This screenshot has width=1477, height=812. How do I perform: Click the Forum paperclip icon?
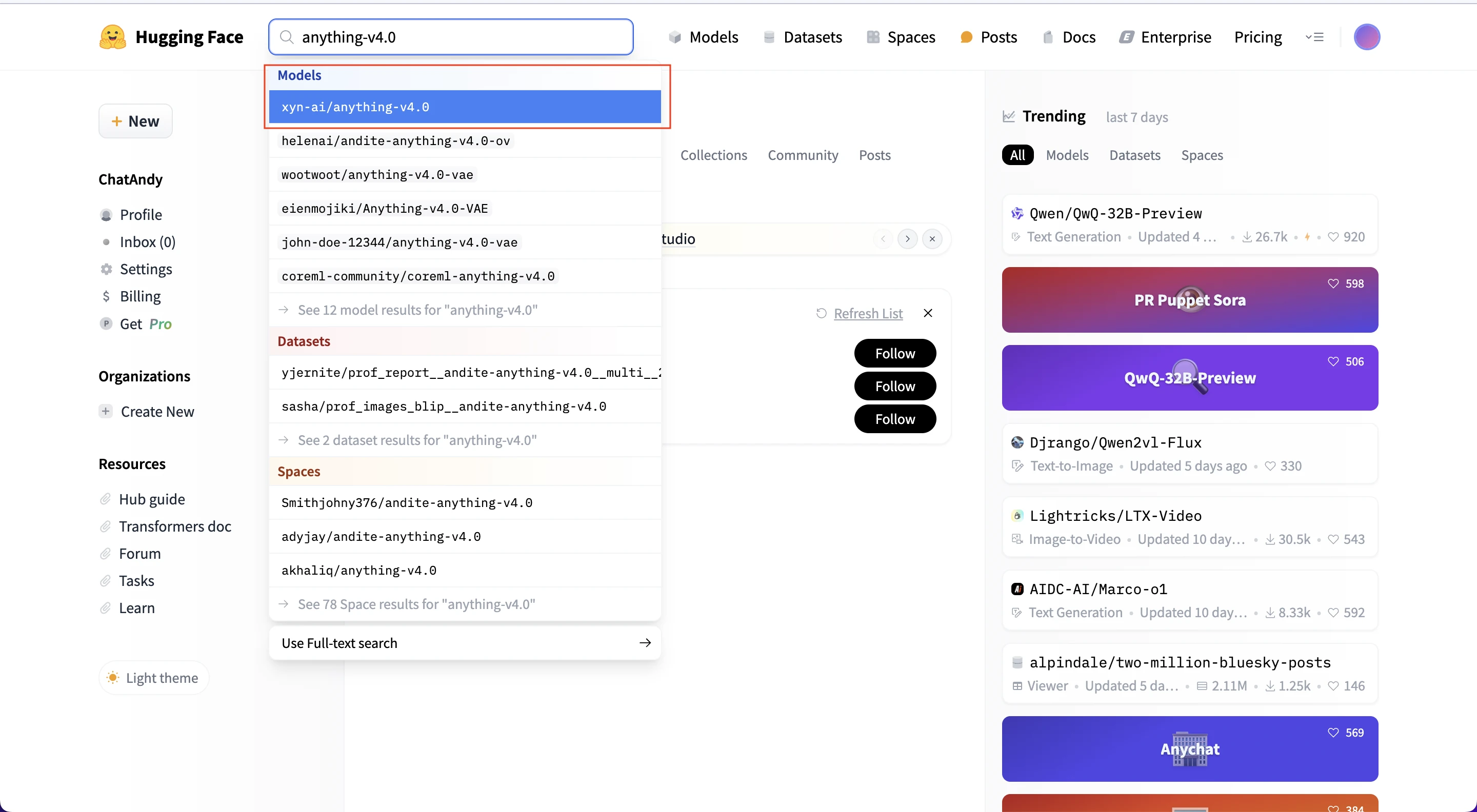106,554
